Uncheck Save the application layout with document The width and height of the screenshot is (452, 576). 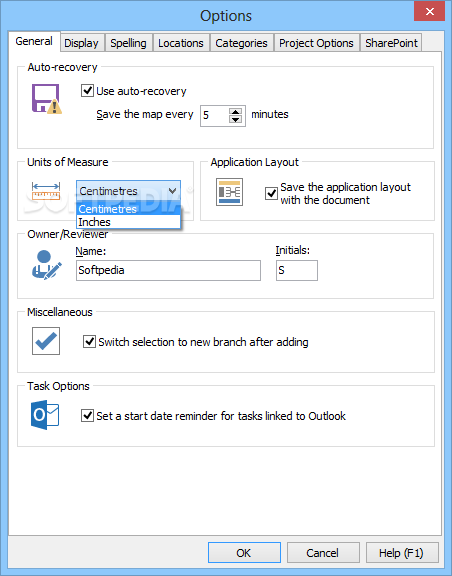(x=271, y=193)
